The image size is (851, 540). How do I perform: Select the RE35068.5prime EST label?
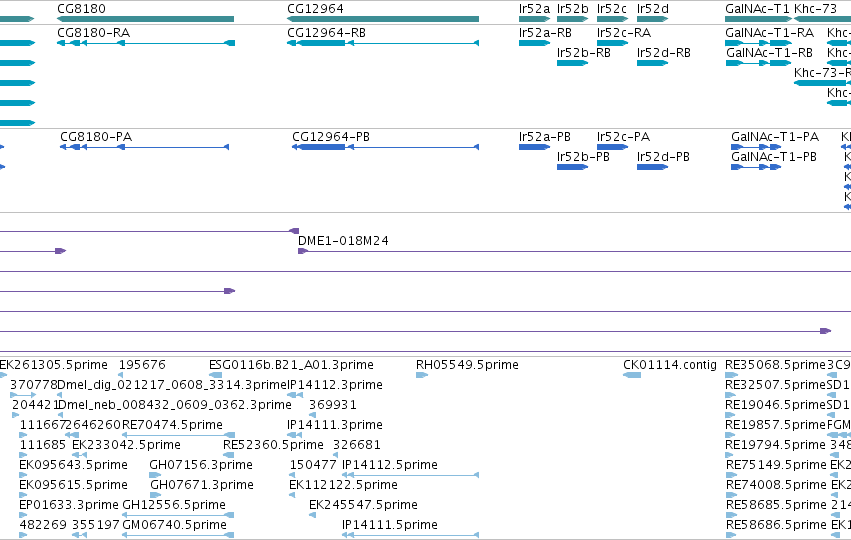coord(775,365)
